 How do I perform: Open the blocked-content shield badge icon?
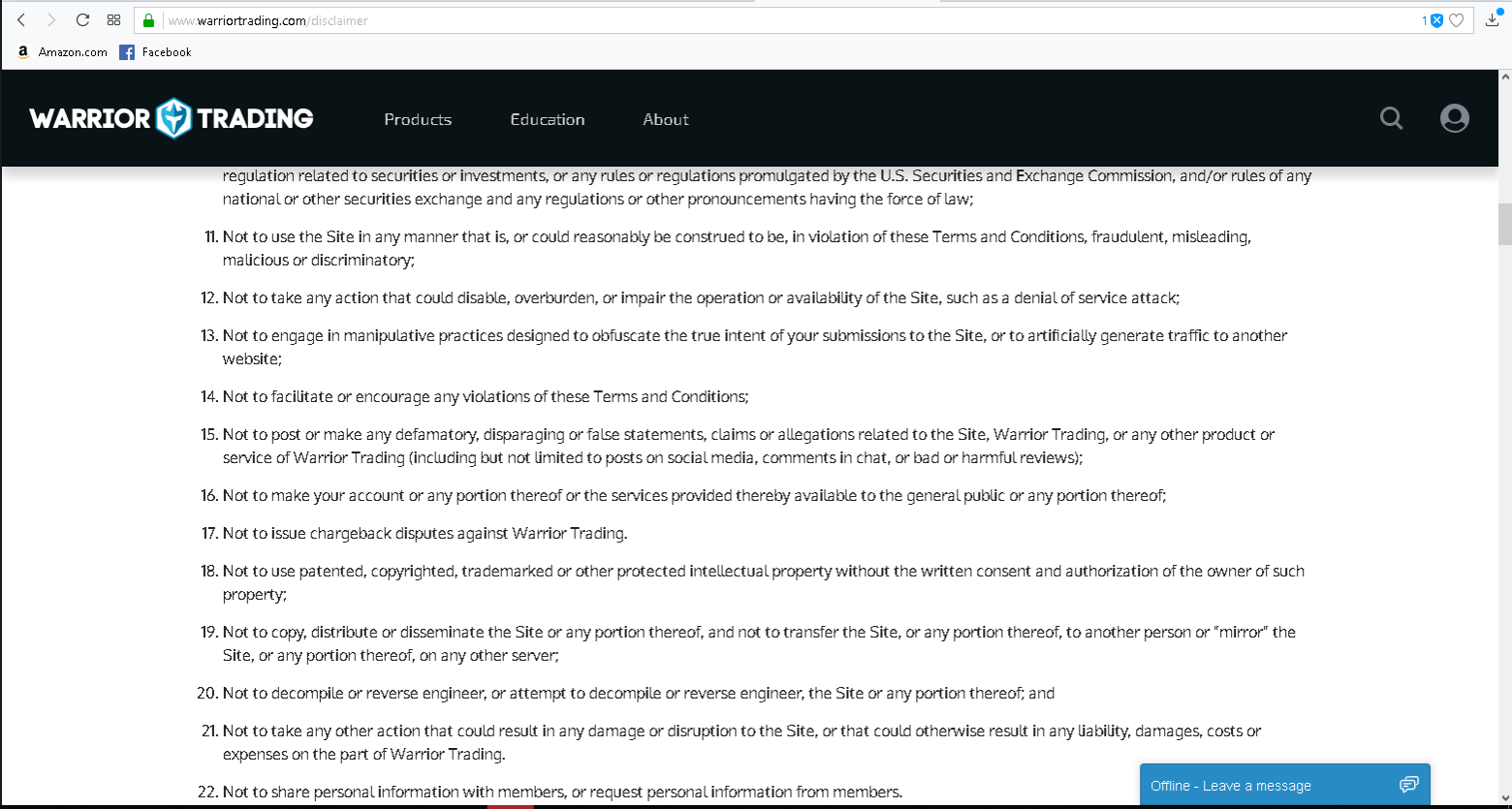click(1436, 20)
